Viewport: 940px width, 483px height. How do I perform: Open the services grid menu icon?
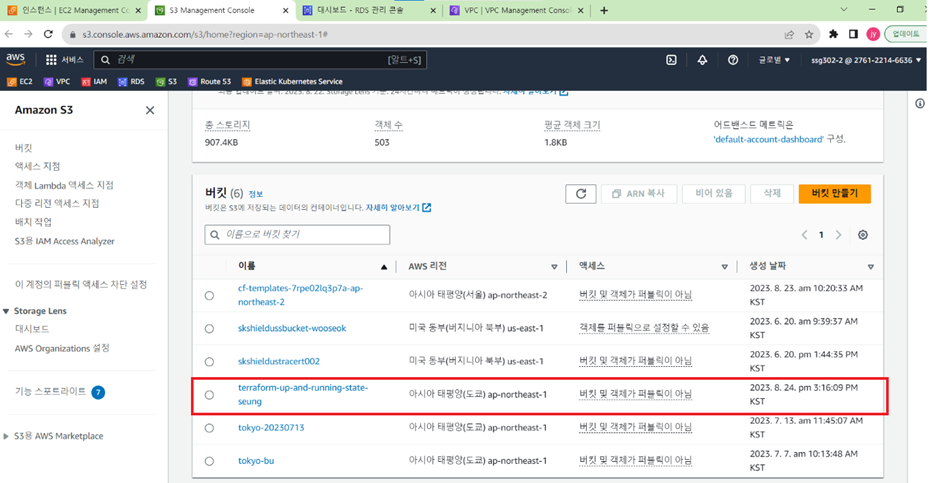[51, 60]
